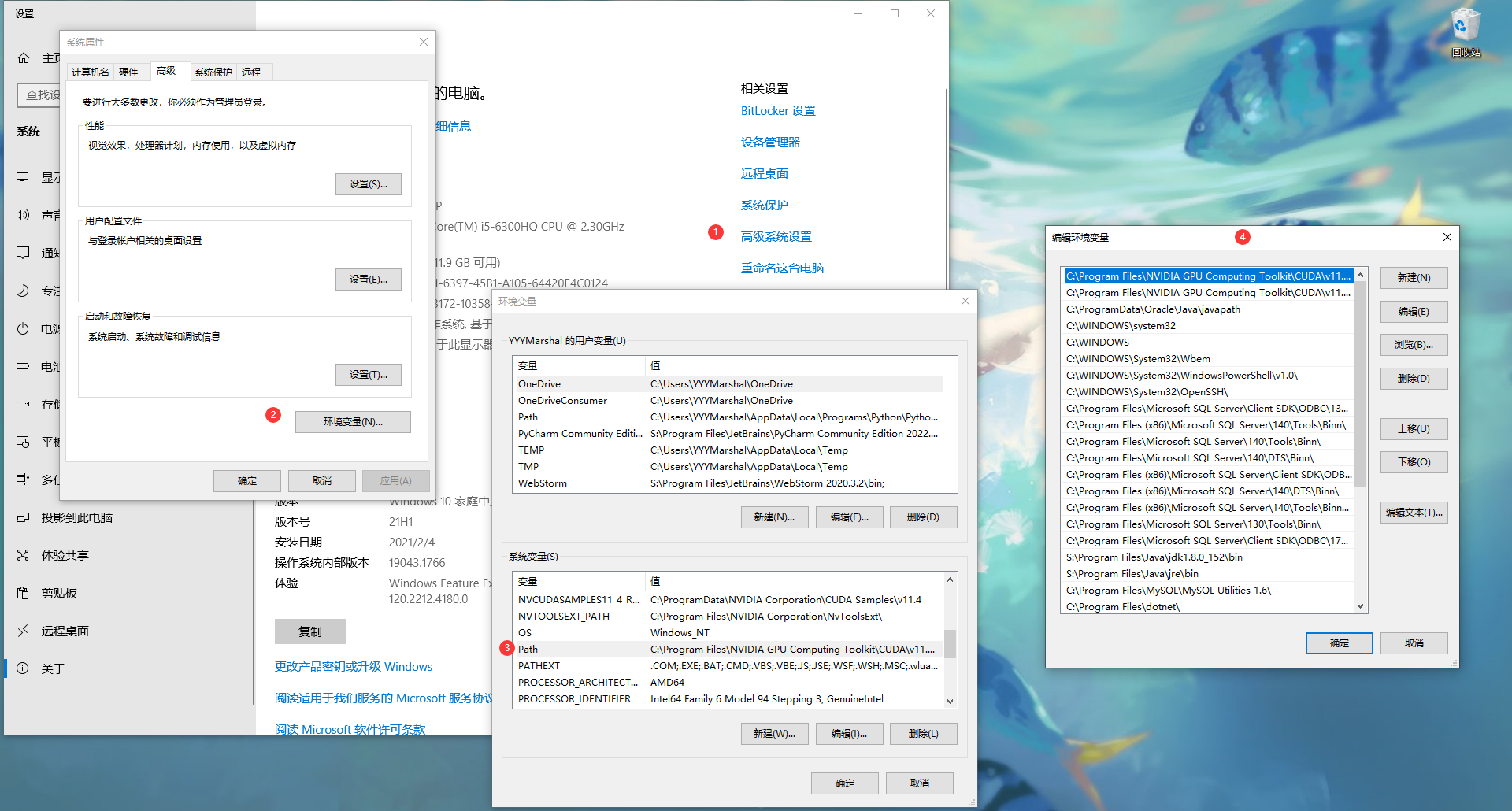Click the 重命名这台电脑 link
Image resolution: width=1512 pixels, height=811 pixels.
tap(782, 268)
